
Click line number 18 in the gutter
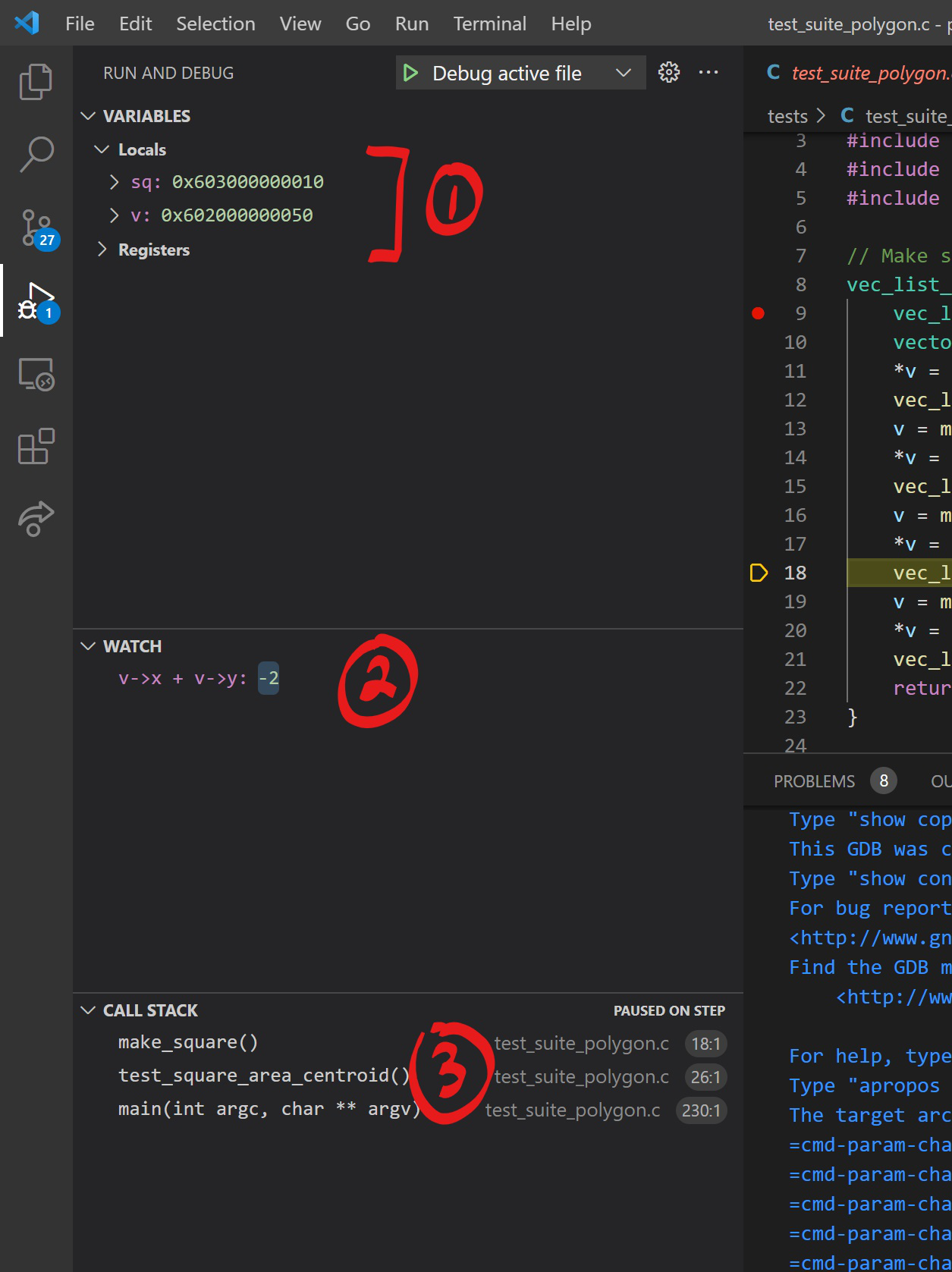795,573
